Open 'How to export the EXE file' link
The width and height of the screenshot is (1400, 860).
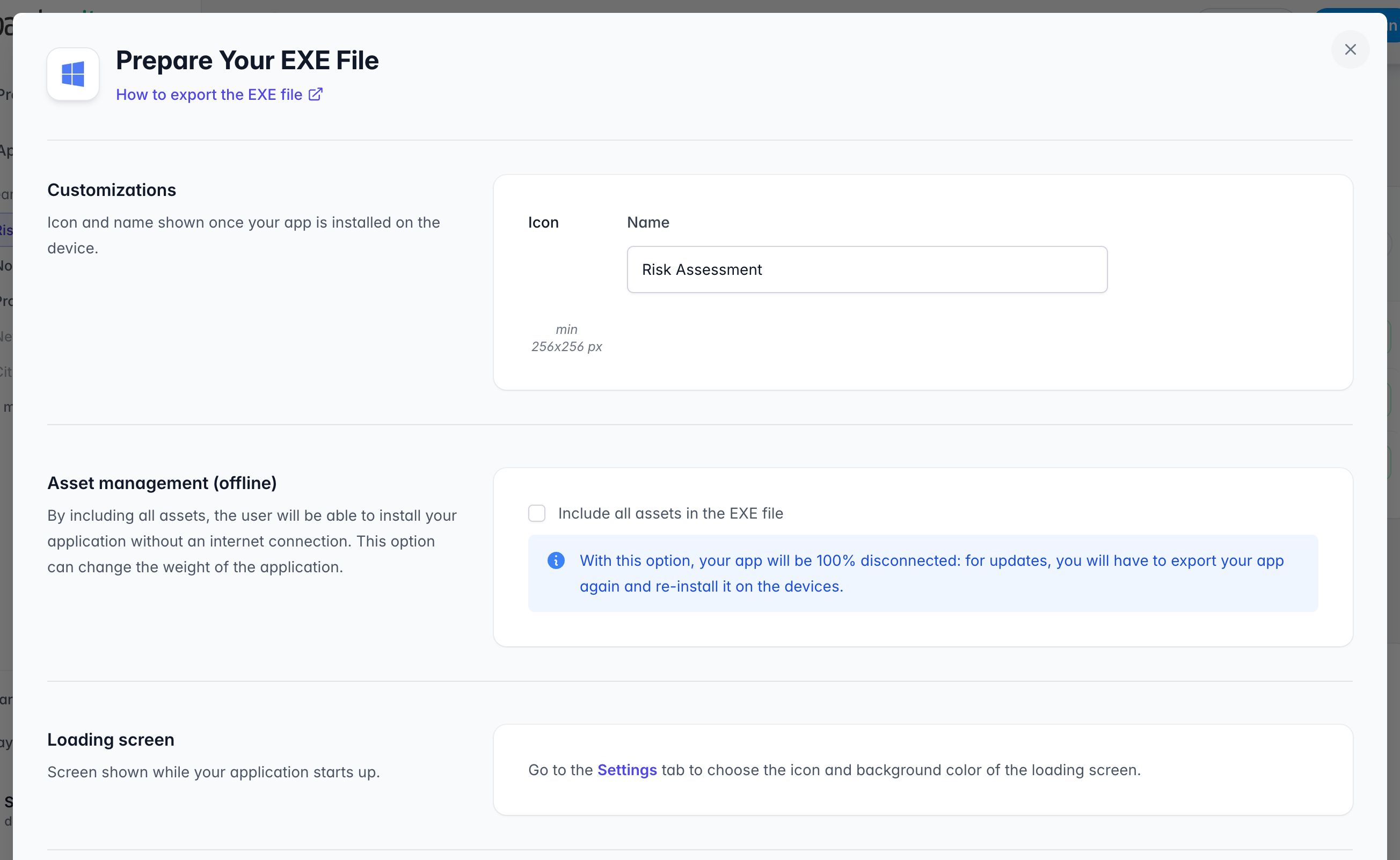219,94
